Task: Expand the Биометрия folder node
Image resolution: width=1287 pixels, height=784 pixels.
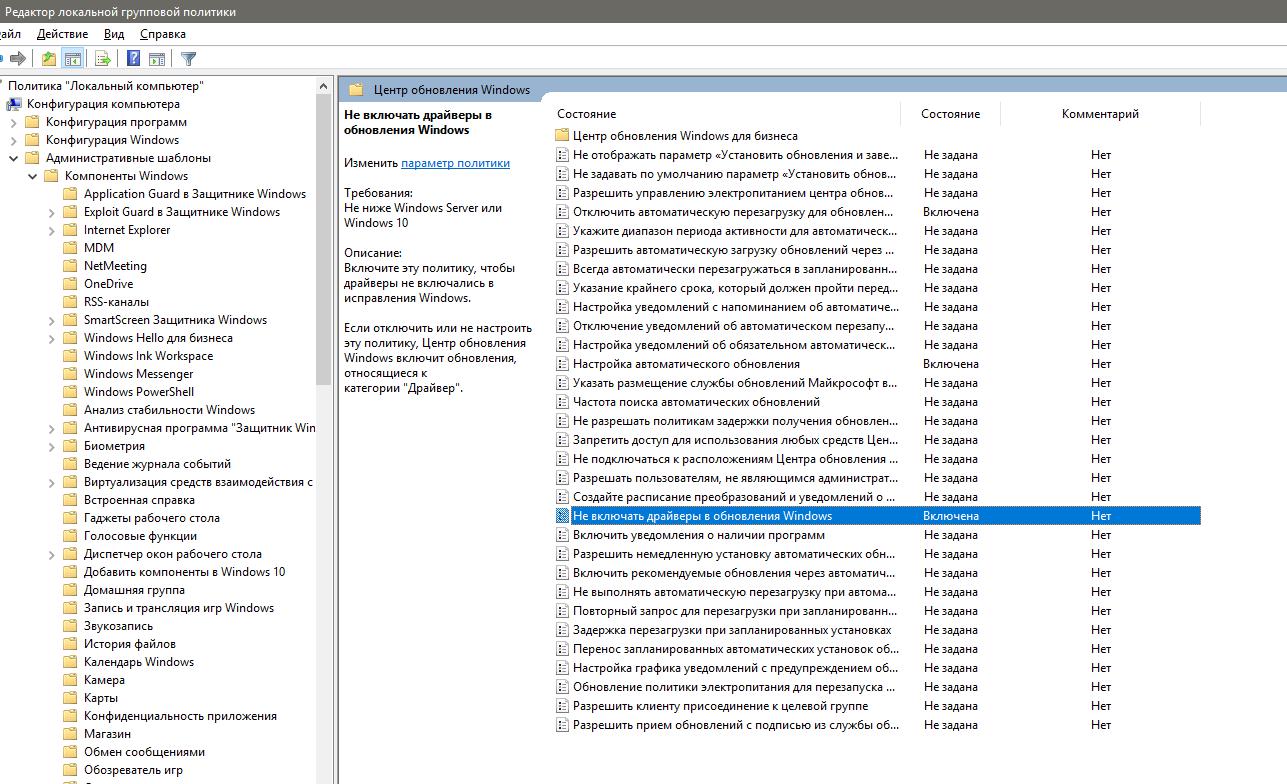Action: coord(52,446)
